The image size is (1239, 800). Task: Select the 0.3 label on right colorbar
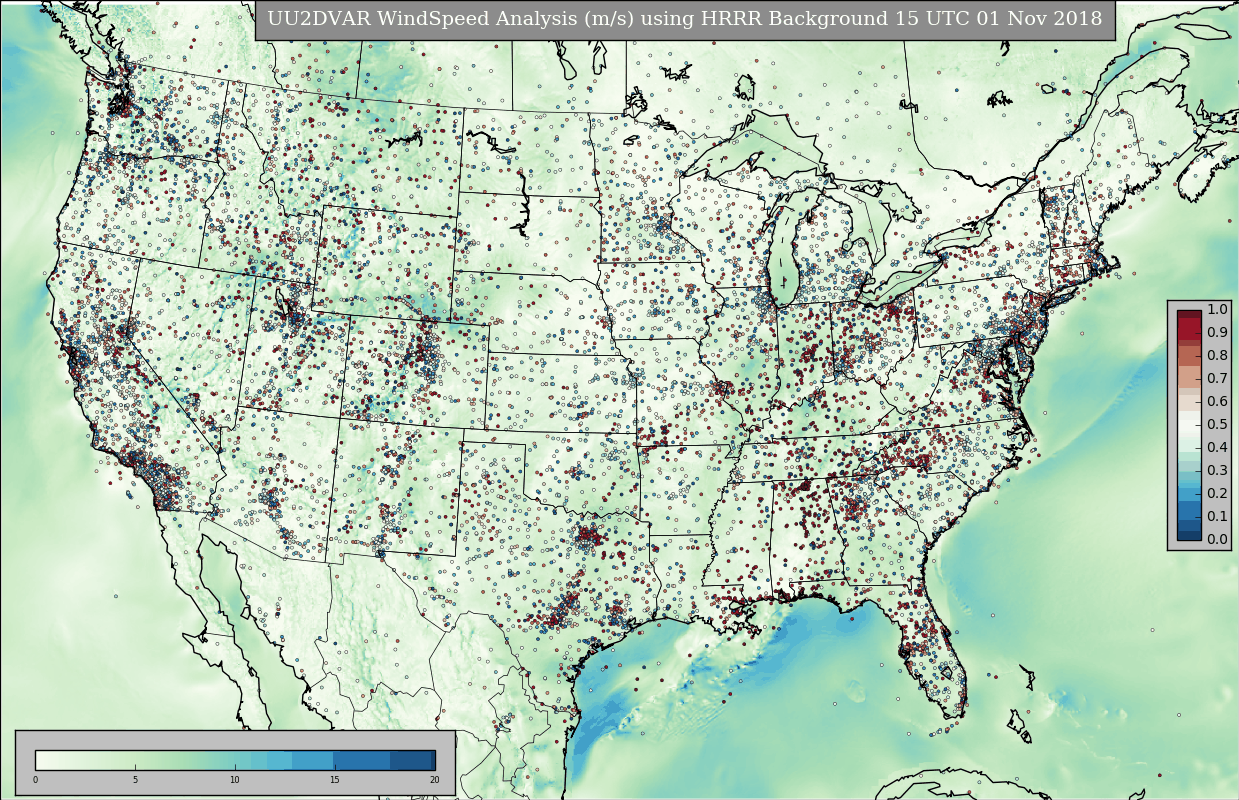coord(1217,470)
